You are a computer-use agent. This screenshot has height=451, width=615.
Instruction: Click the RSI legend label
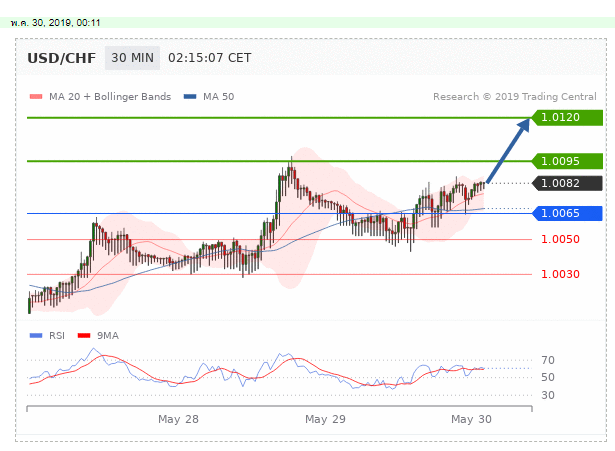[57, 336]
